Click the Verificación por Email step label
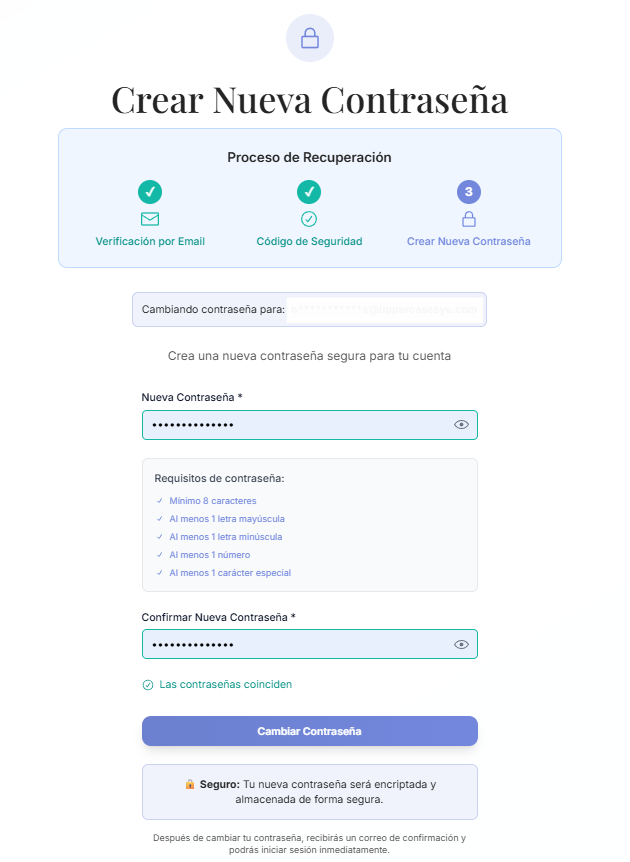Viewport: 630px width, 862px height. click(150, 242)
